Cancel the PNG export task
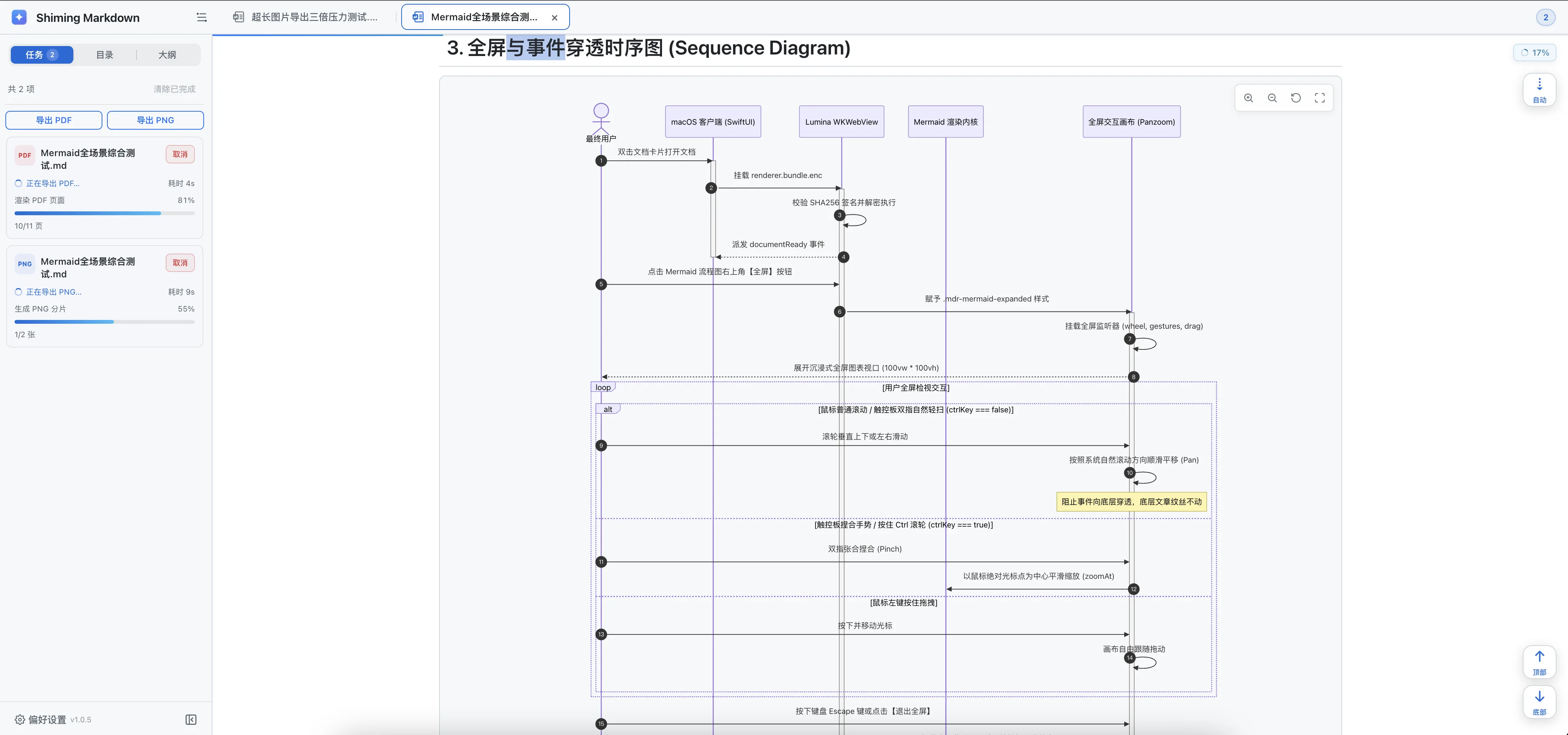 coord(180,262)
